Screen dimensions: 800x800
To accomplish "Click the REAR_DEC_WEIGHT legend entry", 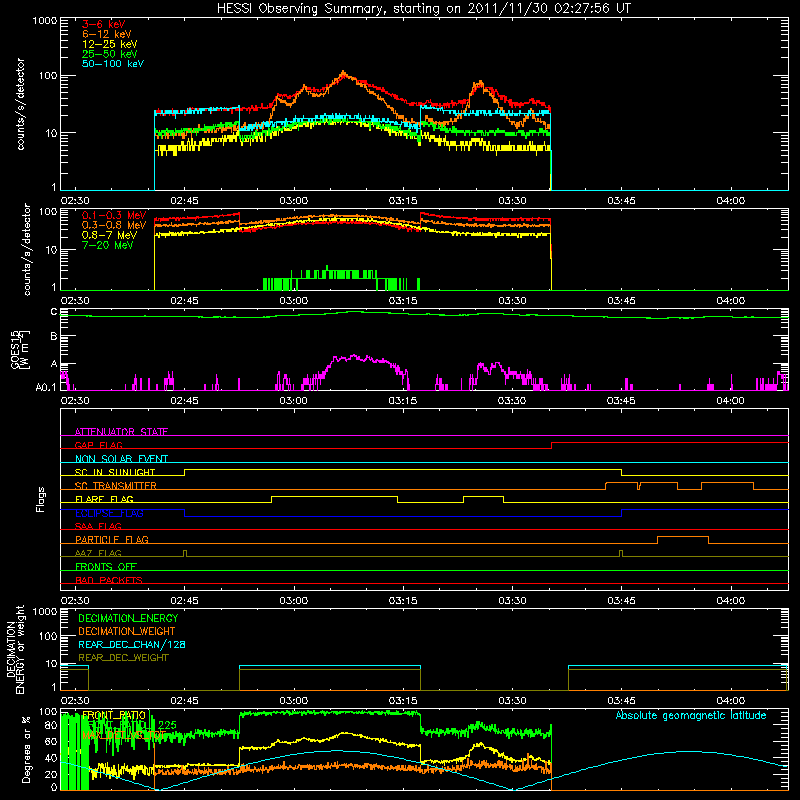I will [123, 658].
